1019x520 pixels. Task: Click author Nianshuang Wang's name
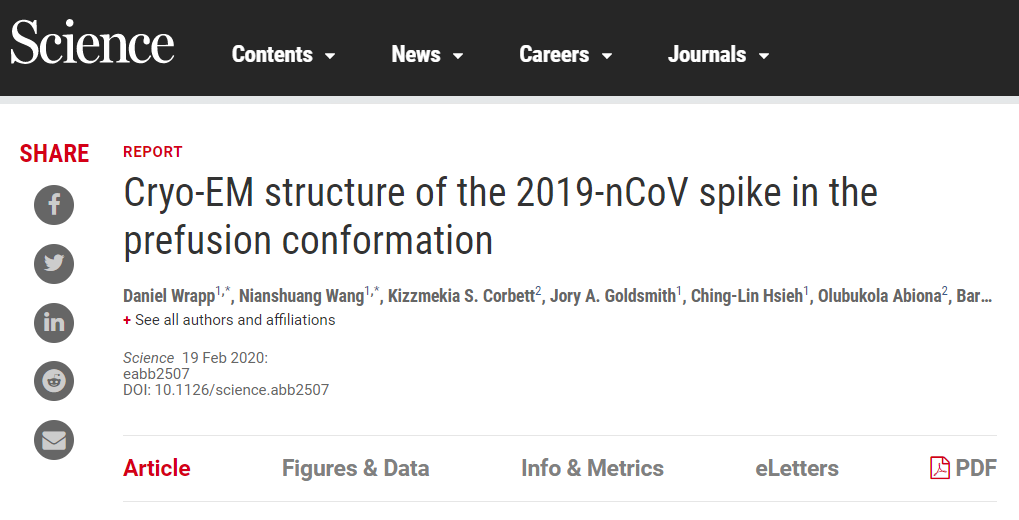click(301, 296)
